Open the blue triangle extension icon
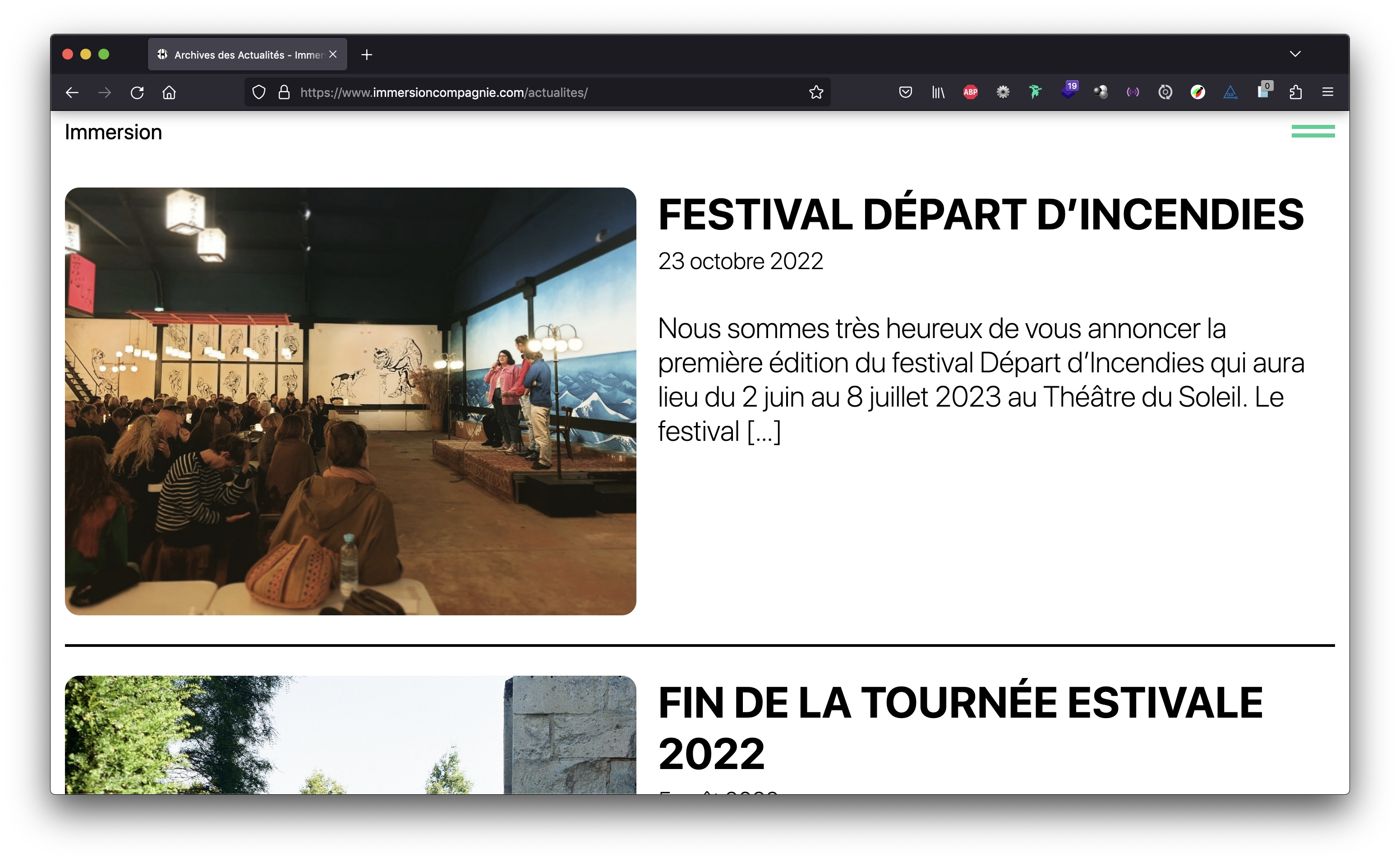 (1230, 92)
